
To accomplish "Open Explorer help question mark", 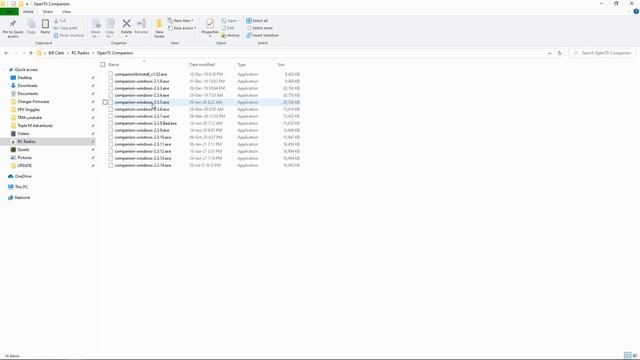I will pyautogui.click(x=636, y=11).
